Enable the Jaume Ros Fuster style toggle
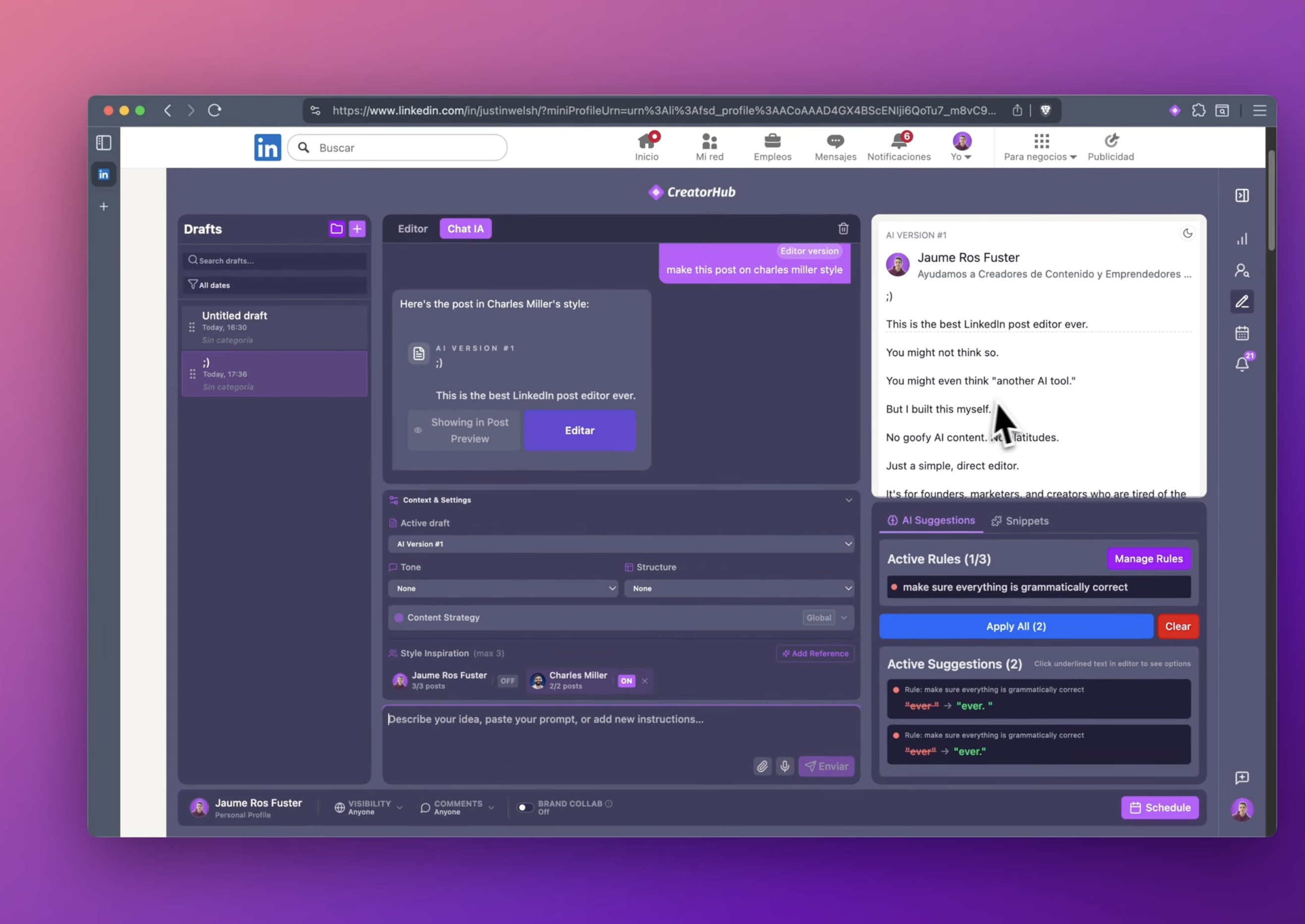 (507, 680)
